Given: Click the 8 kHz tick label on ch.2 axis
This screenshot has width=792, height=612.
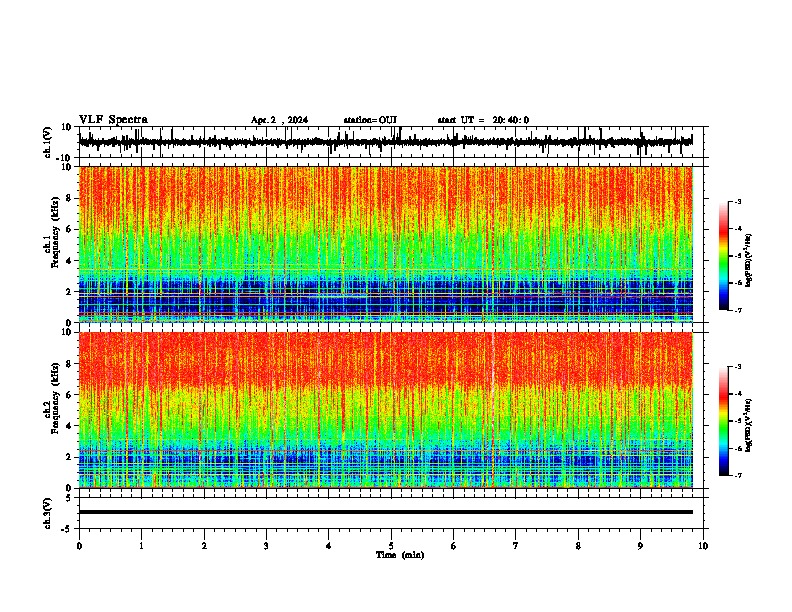Looking at the screenshot, I should 69,364.
